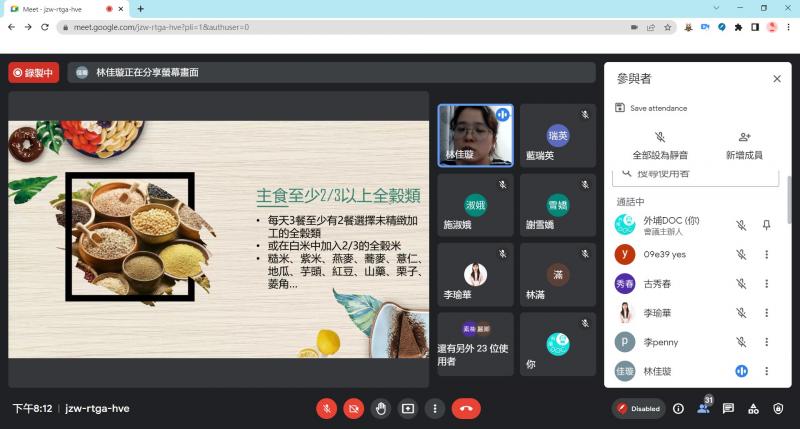Toggle the Disabled extension pill

[638, 408]
